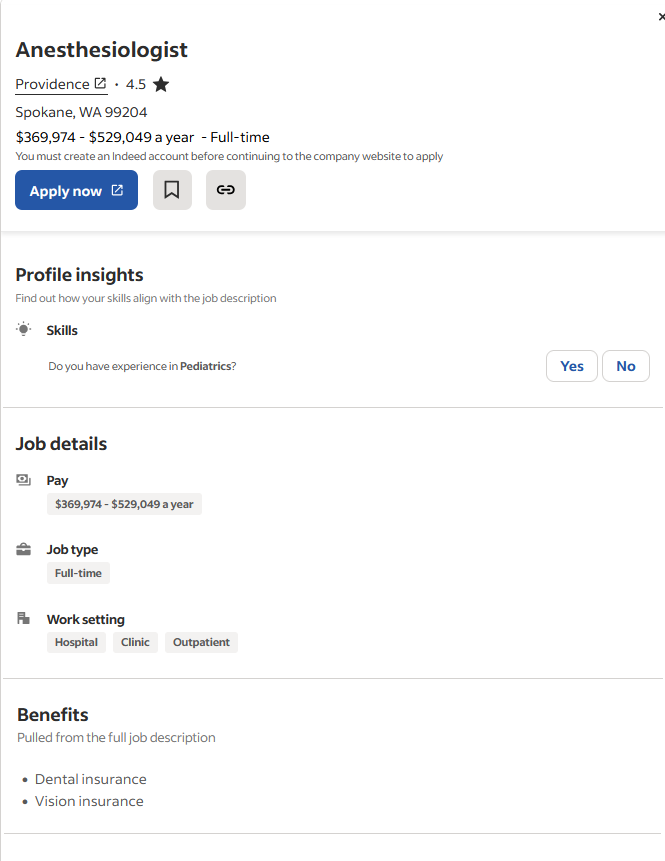This screenshot has width=665, height=861.
Task: Open the Providence company link
Action: pos(53,85)
